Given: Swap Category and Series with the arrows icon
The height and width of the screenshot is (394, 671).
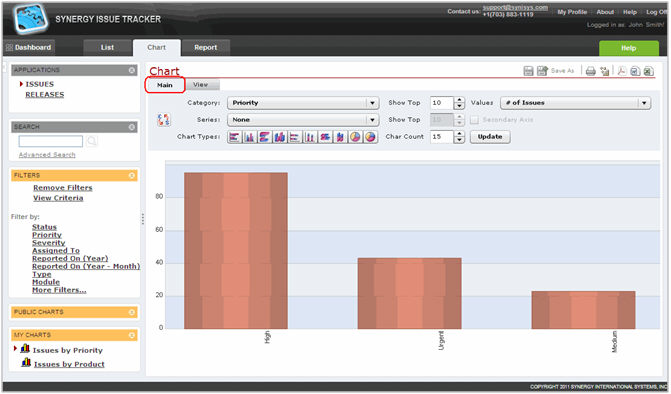Looking at the screenshot, I should pos(163,120).
